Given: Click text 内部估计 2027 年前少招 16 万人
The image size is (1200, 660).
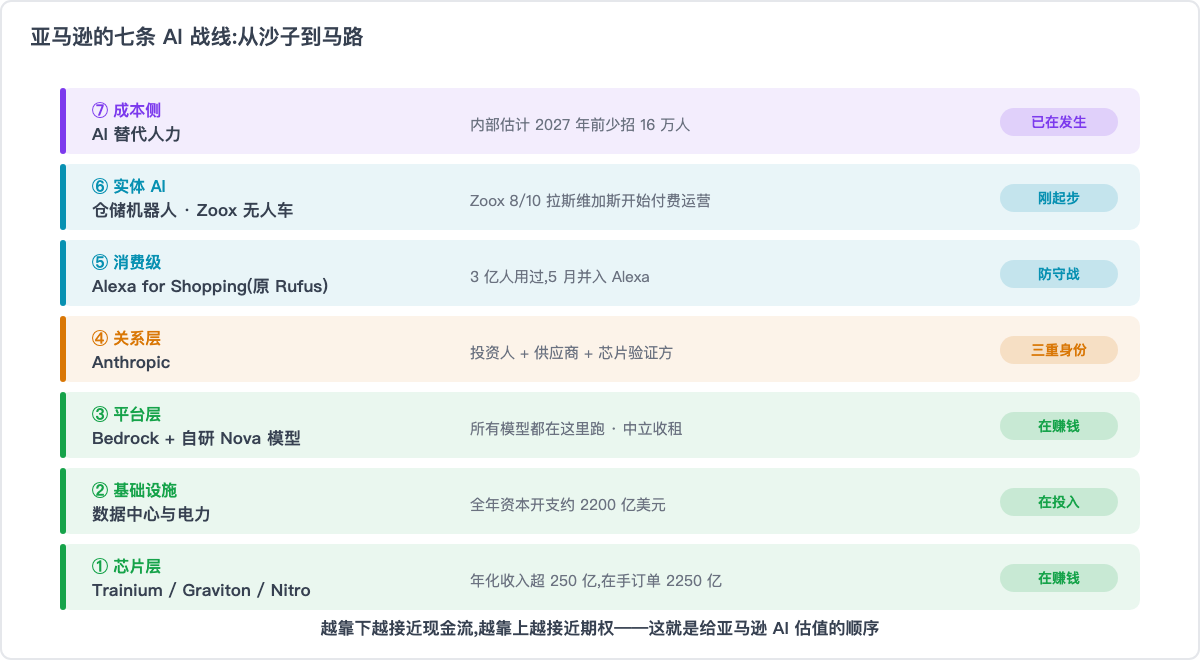Looking at the screenshot, I should pos(580,125).
